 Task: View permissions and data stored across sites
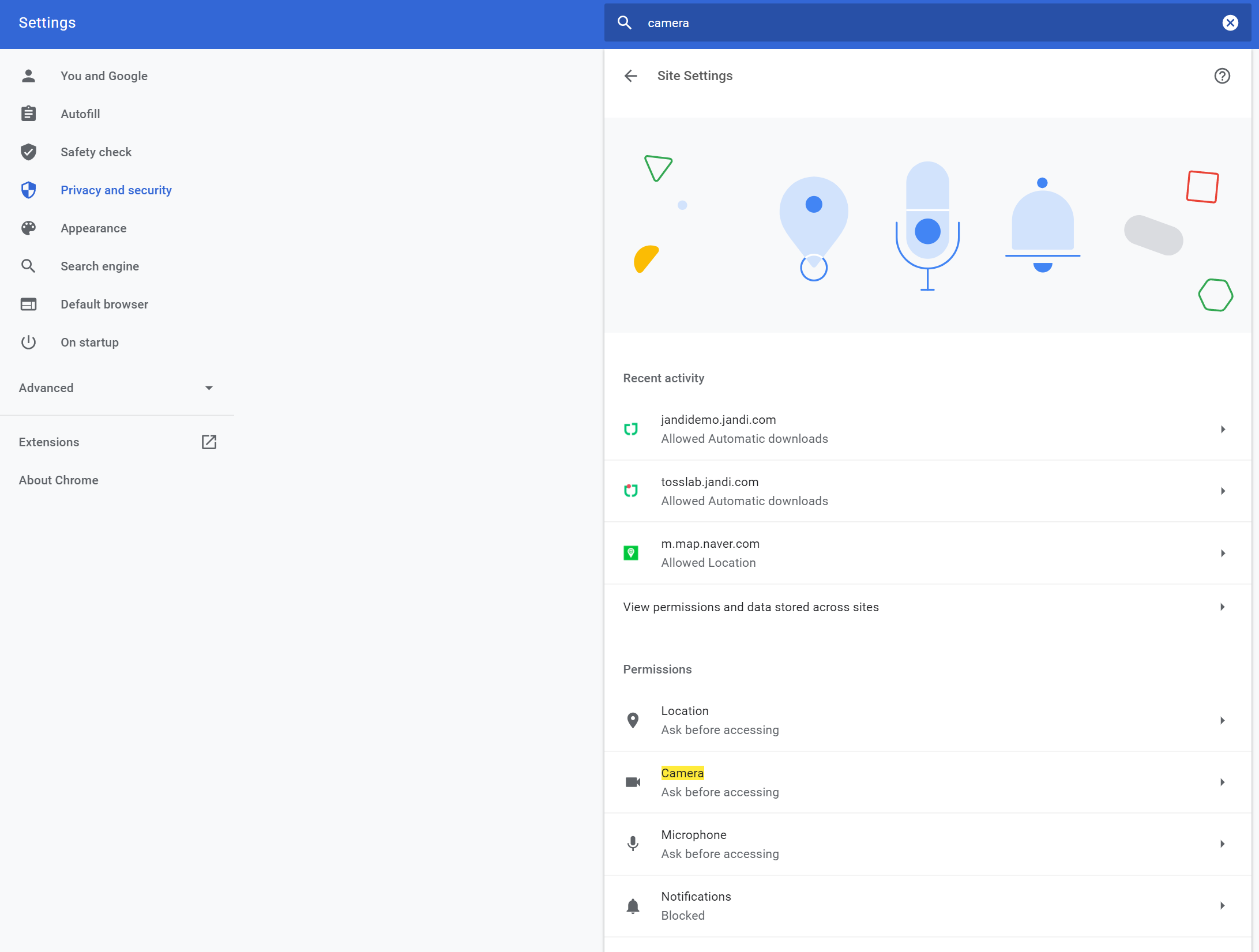point(750,607)
